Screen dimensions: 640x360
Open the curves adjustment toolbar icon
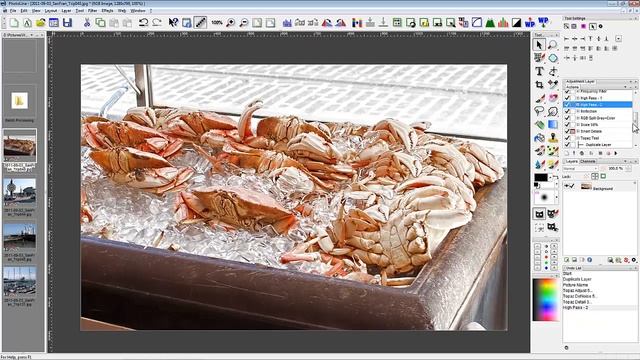tap(477, 23)
